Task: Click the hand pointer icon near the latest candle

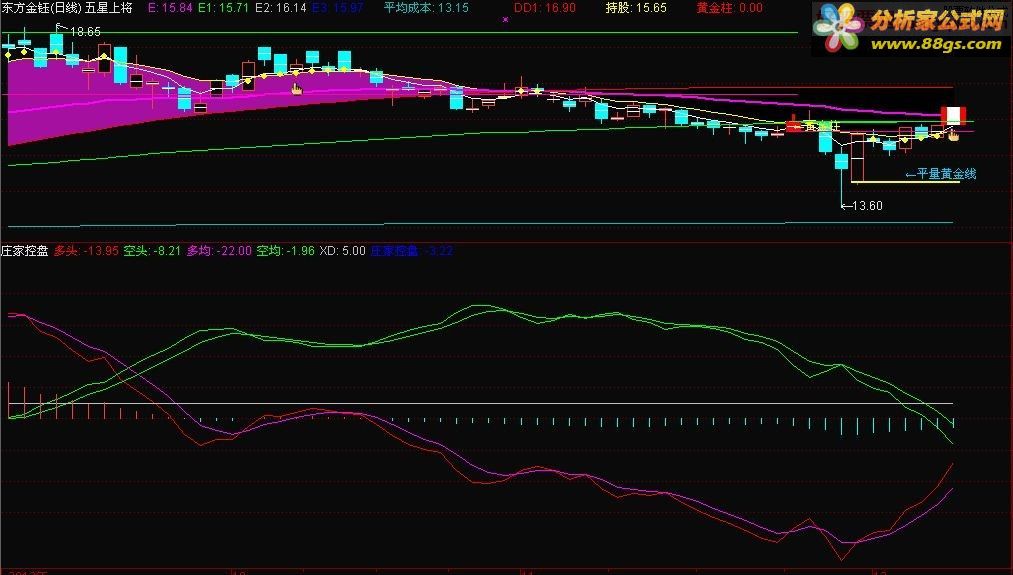Action: [954, 134]
